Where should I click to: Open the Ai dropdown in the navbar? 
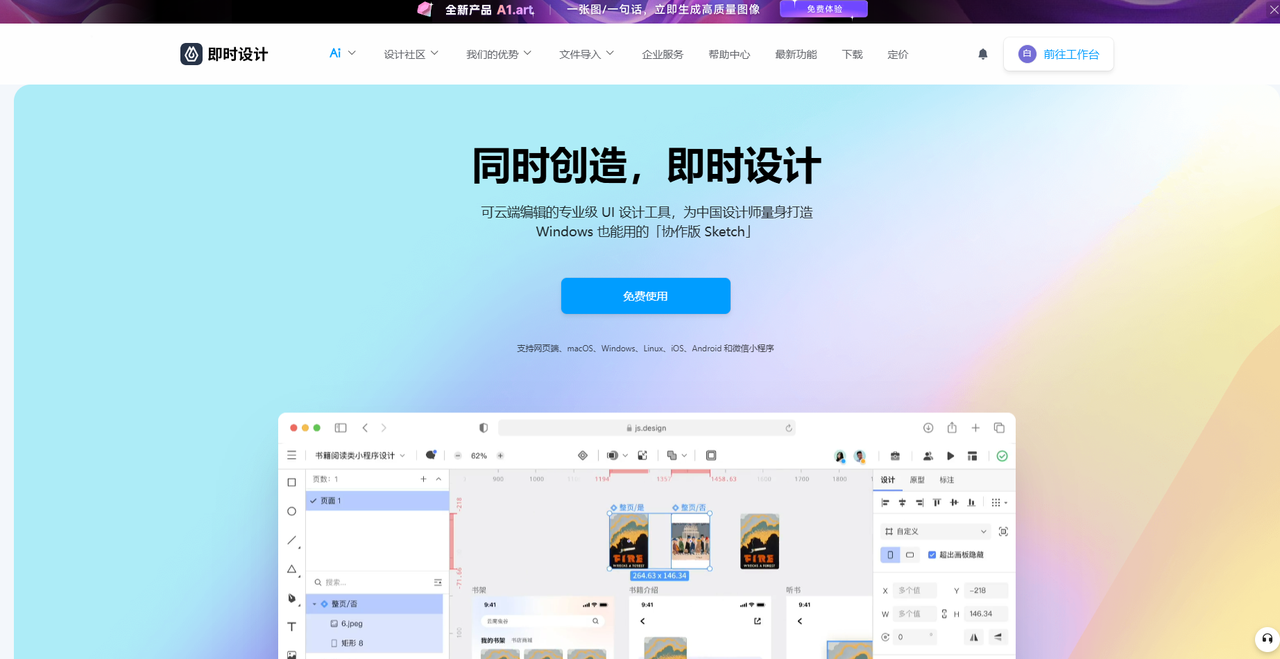coord(342,54)
